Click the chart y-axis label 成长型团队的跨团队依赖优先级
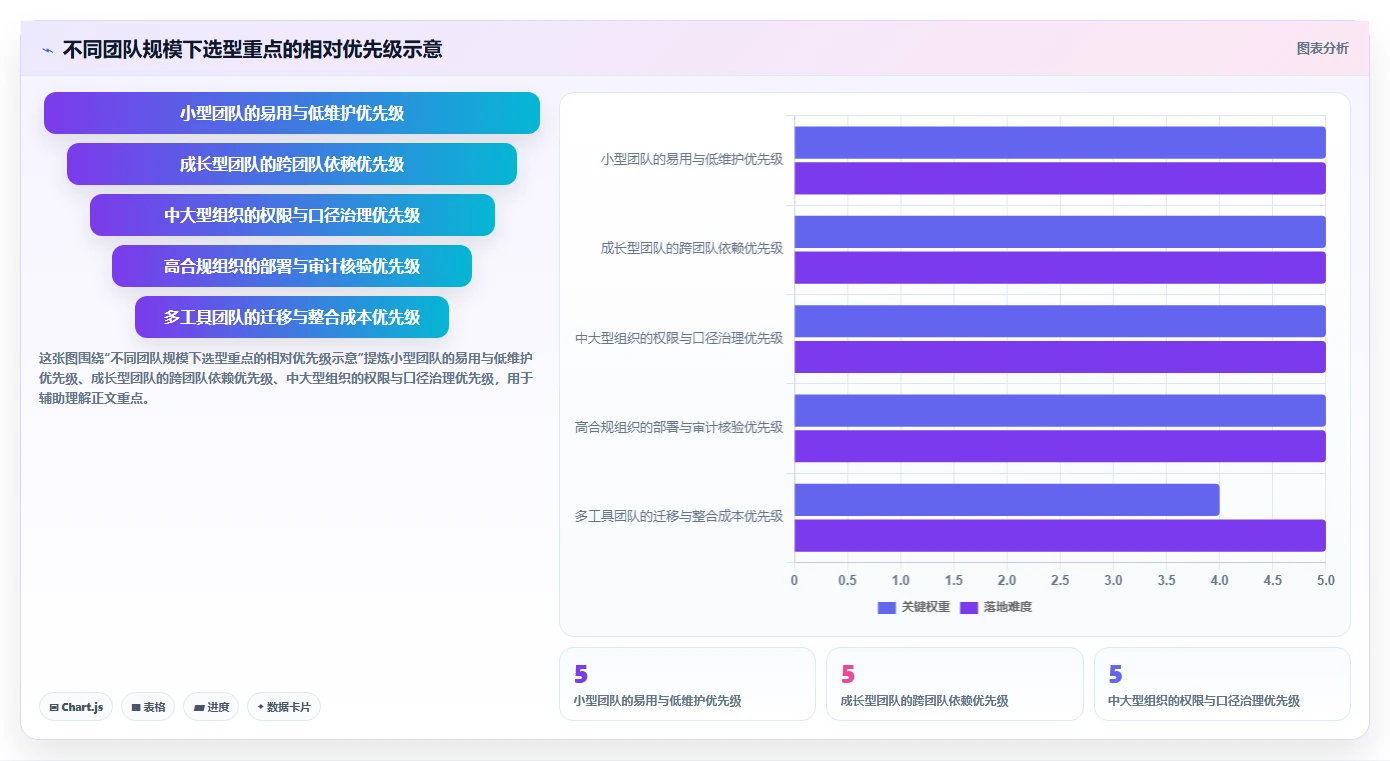 [692, 248]
